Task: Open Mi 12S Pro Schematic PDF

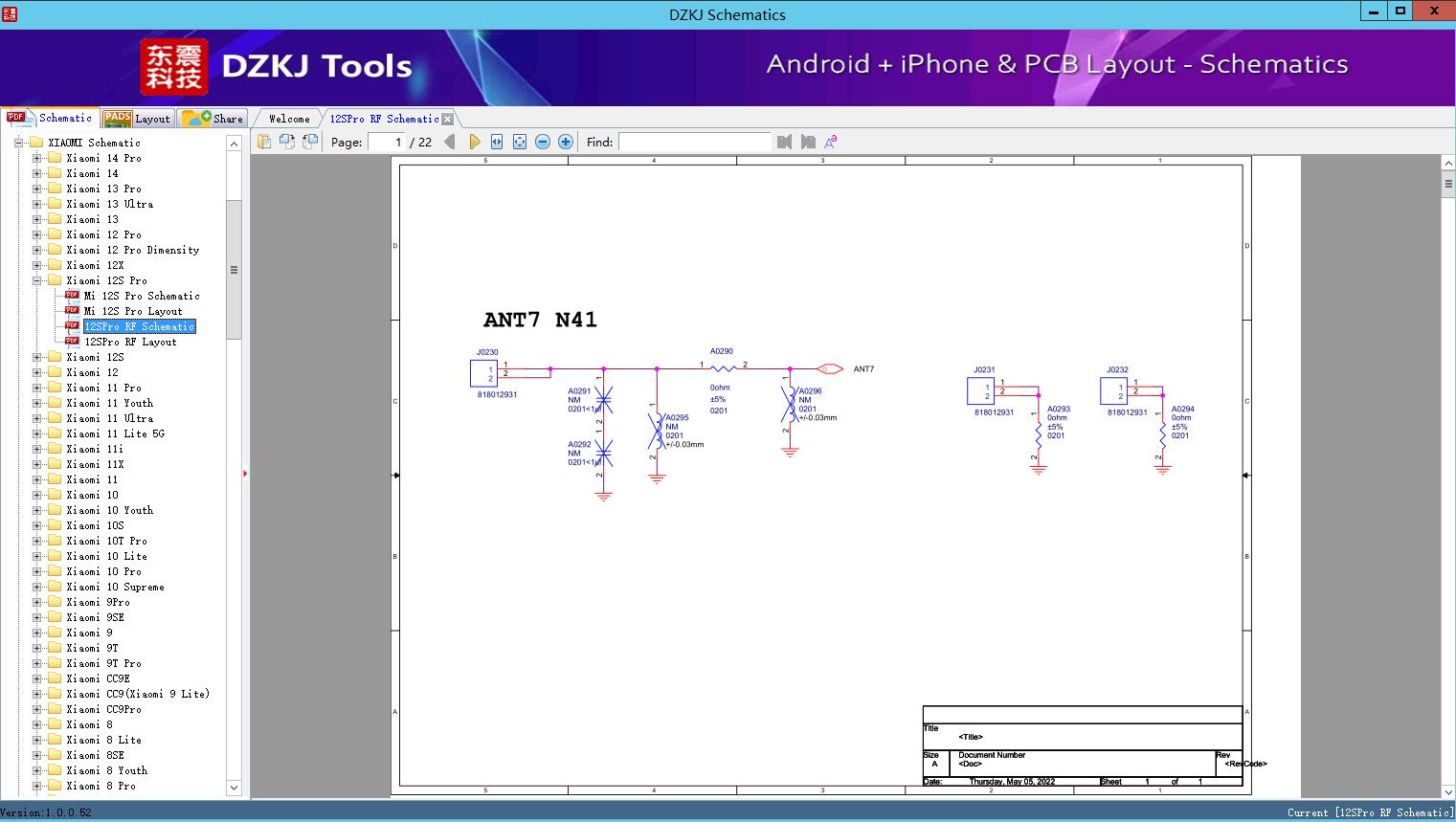Action: coord(142,296)
